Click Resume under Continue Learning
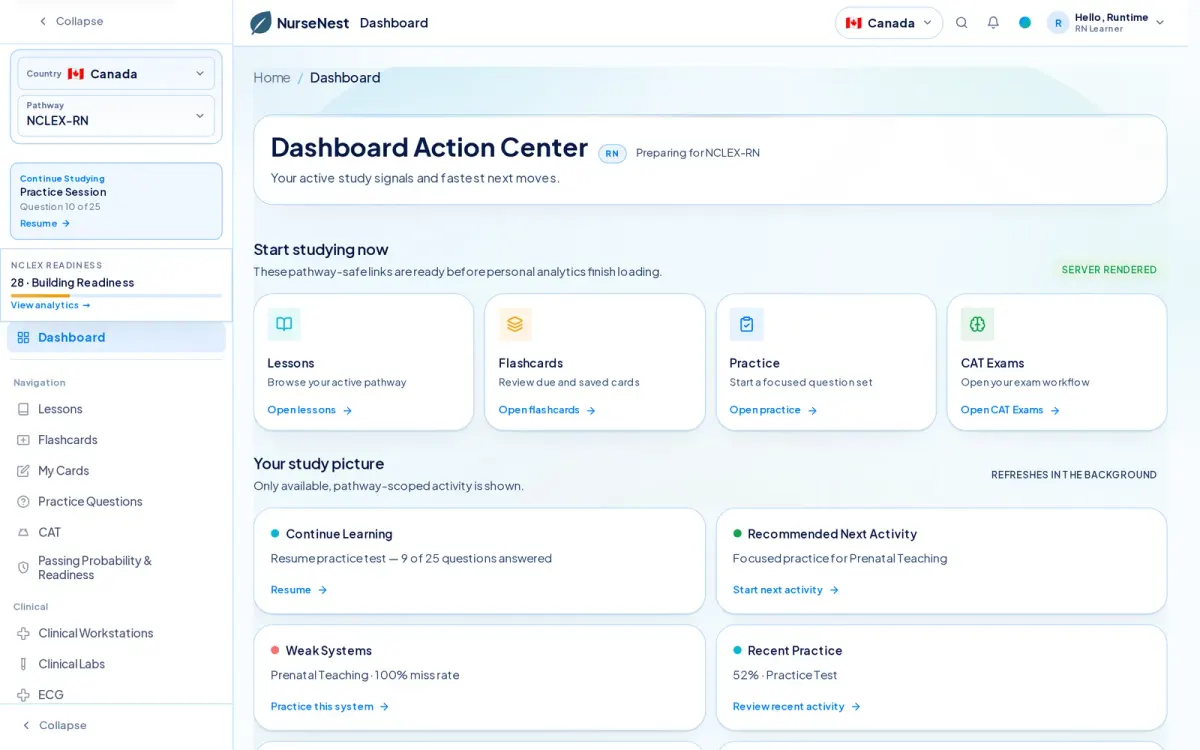 [x=299, y=591]
